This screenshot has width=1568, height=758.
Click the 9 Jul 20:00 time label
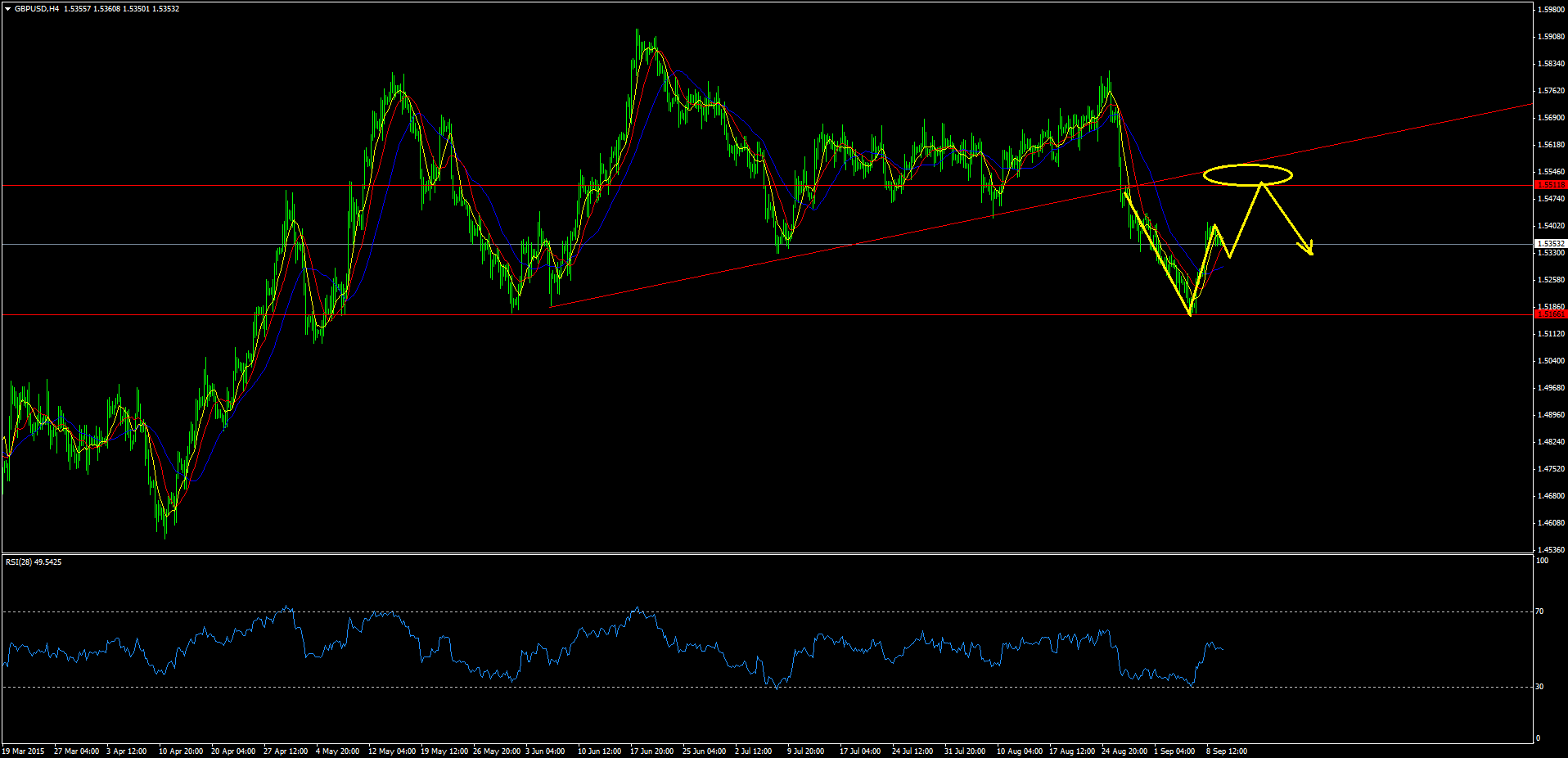(x=806, y=751)
